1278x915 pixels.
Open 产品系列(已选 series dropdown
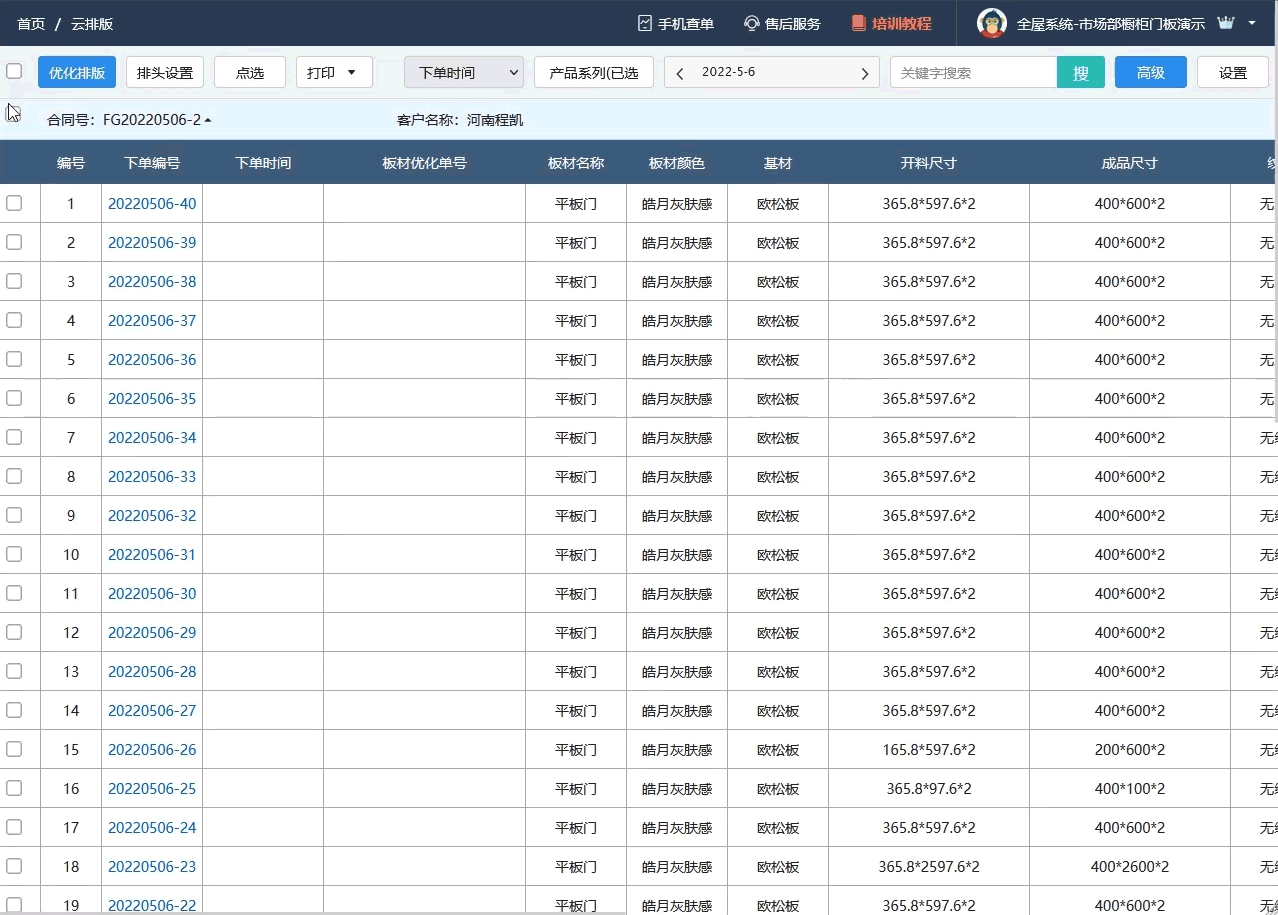[594, 72]
